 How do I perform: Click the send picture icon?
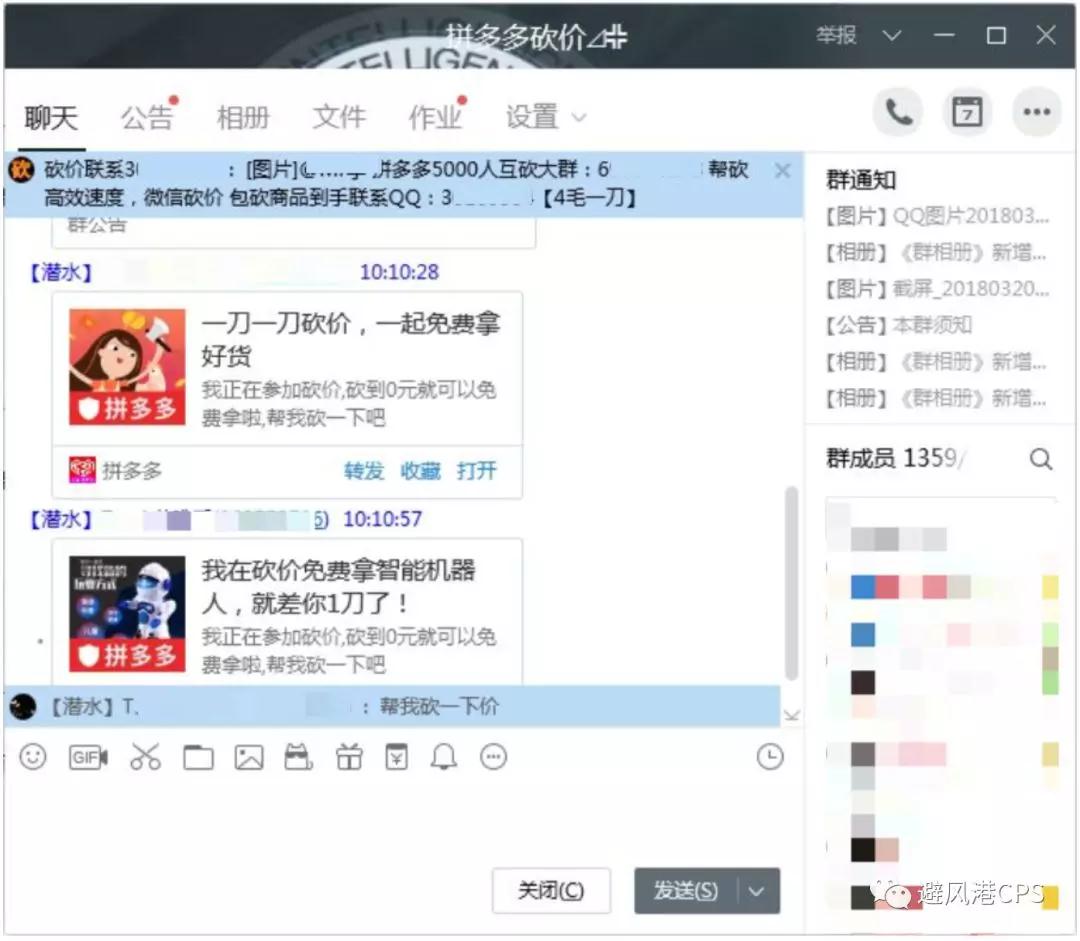pyautogui.click(x=249, y=758)
